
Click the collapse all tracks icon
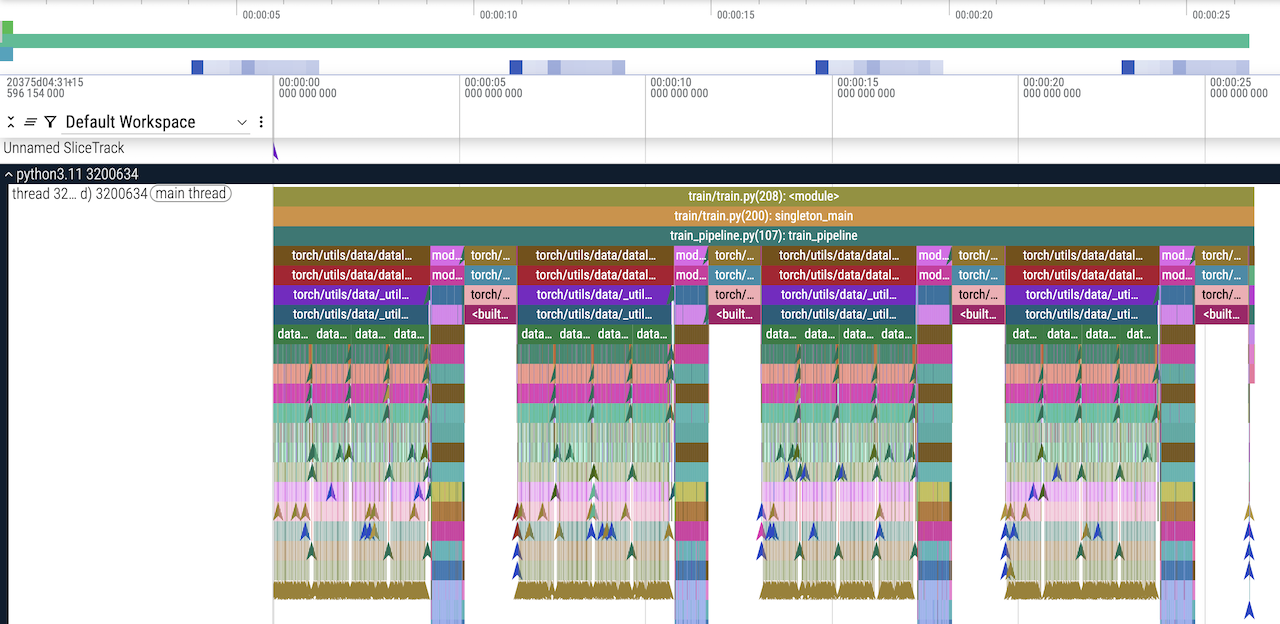point(11,122)
